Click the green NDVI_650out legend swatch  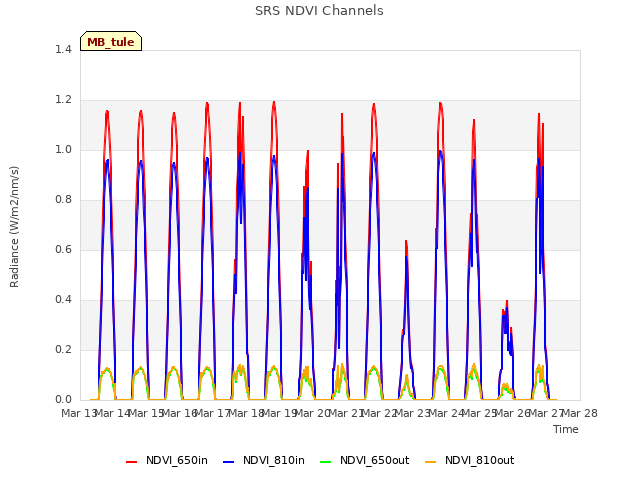point(326,462)
